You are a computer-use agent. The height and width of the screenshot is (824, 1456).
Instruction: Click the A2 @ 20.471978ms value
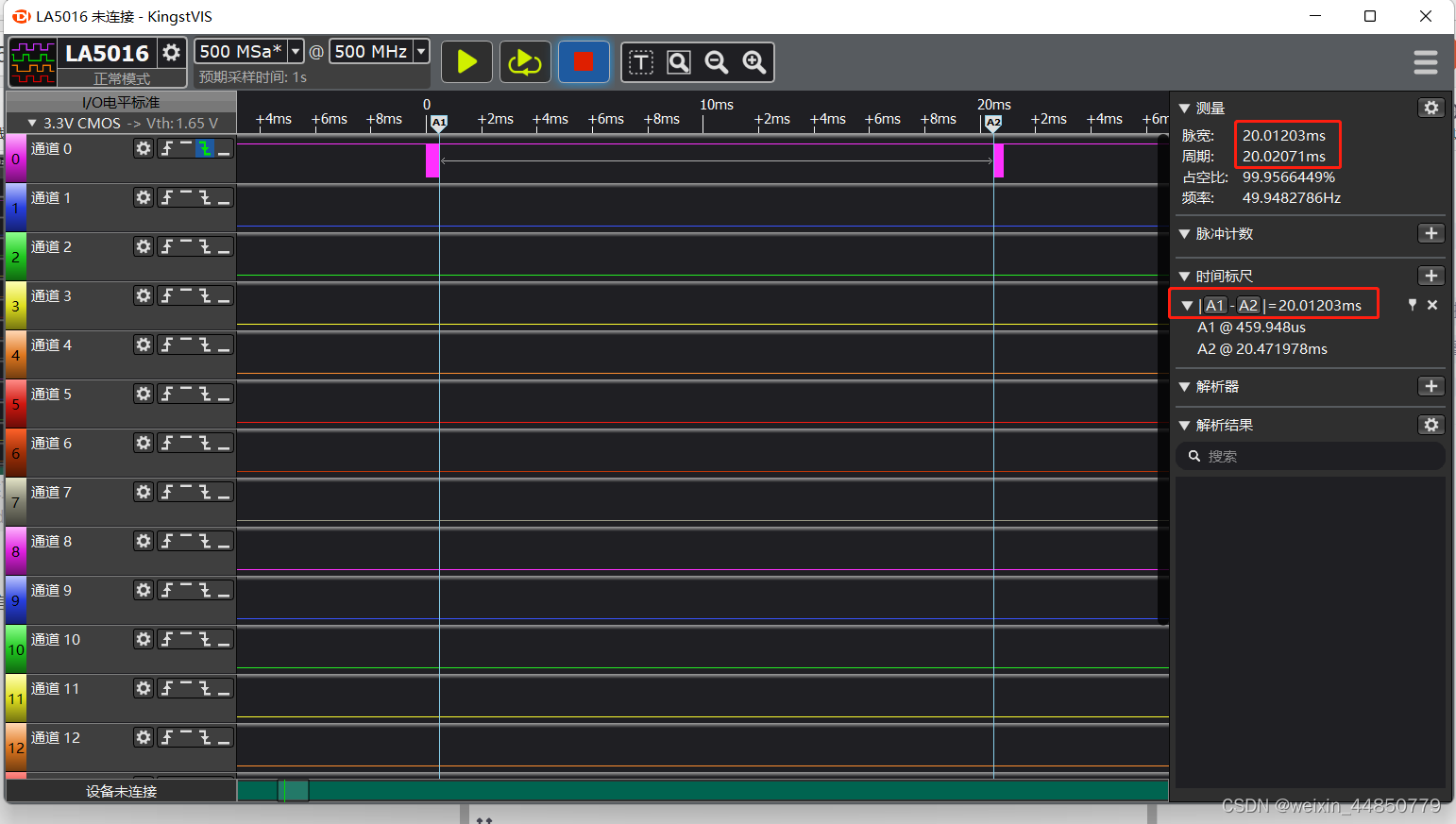pos(1262,348)
